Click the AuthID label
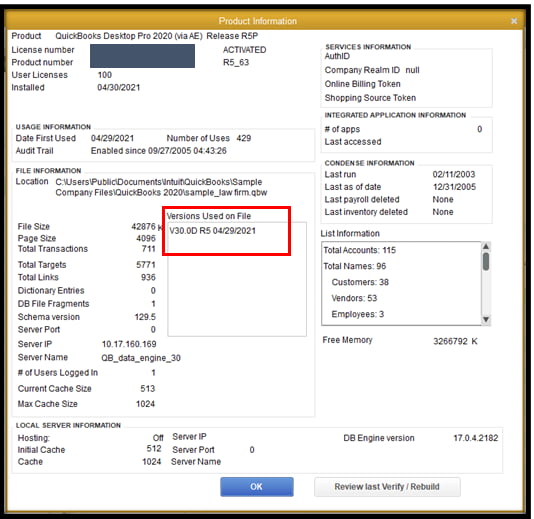This screenshot has width=534, height=519. [x=337, y=56]
